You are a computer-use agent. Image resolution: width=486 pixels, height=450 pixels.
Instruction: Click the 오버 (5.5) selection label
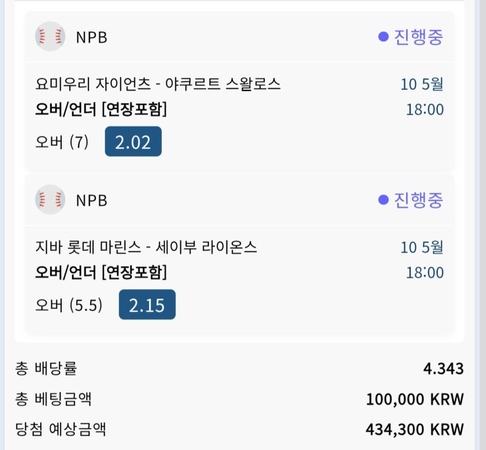[x=69, y=305]
